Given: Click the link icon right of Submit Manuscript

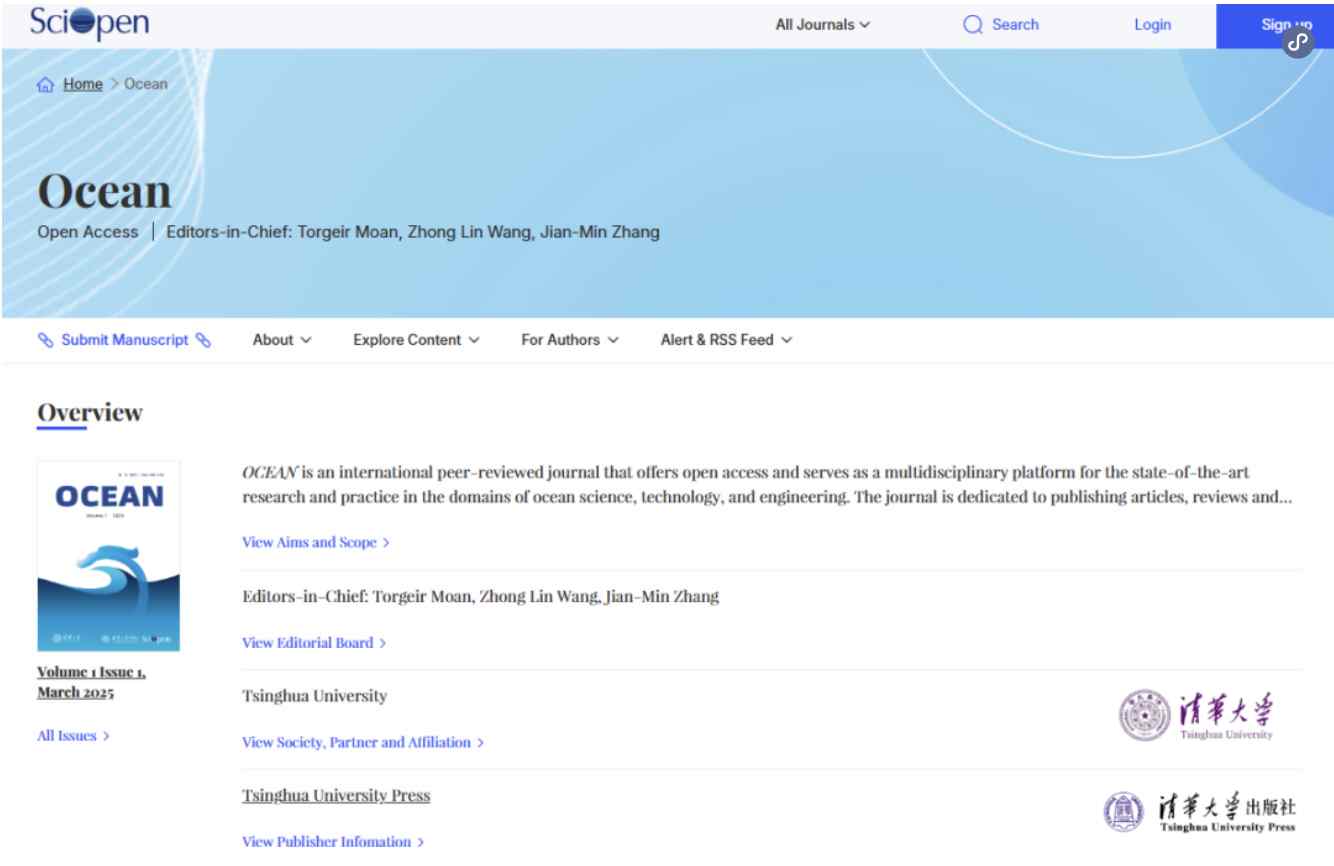Looking at the screenshot, I should (x=204, y=340).
